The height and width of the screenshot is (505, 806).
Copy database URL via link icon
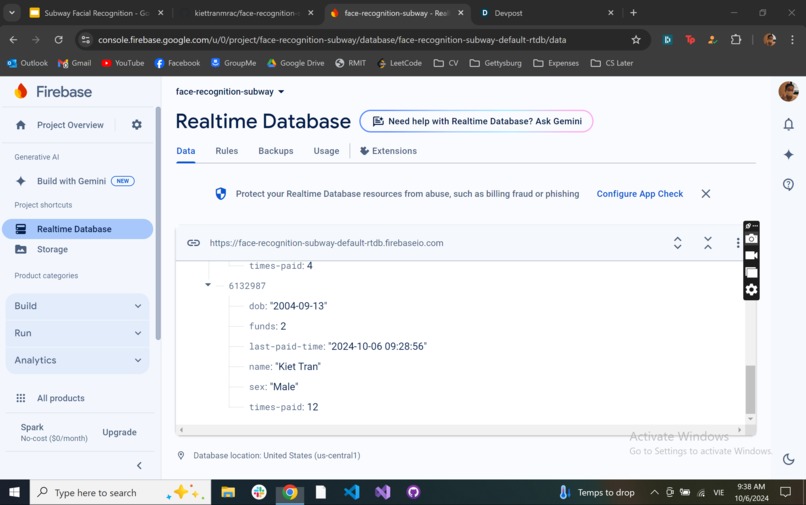point(193,243)
